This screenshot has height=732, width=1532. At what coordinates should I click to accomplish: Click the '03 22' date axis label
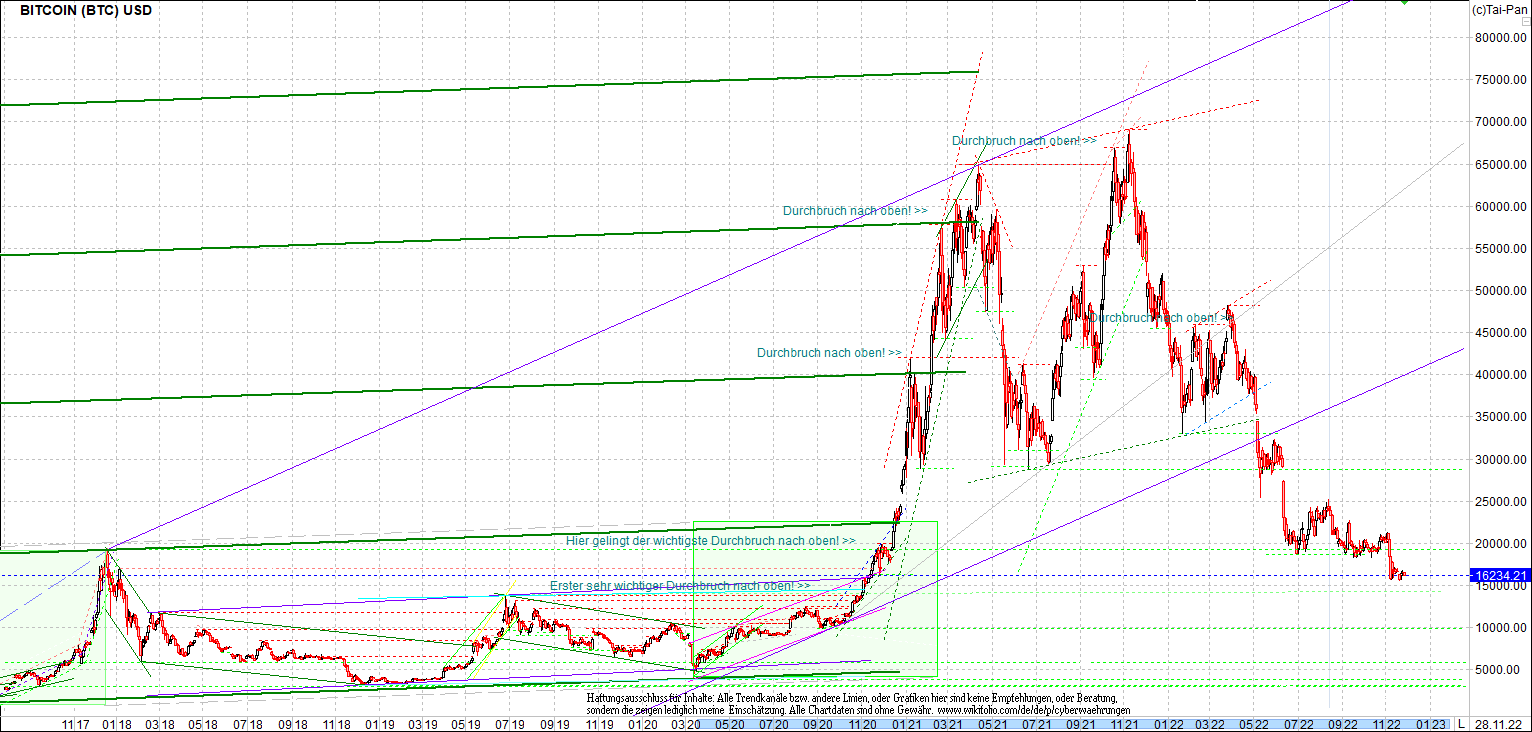coord(1212,724)
